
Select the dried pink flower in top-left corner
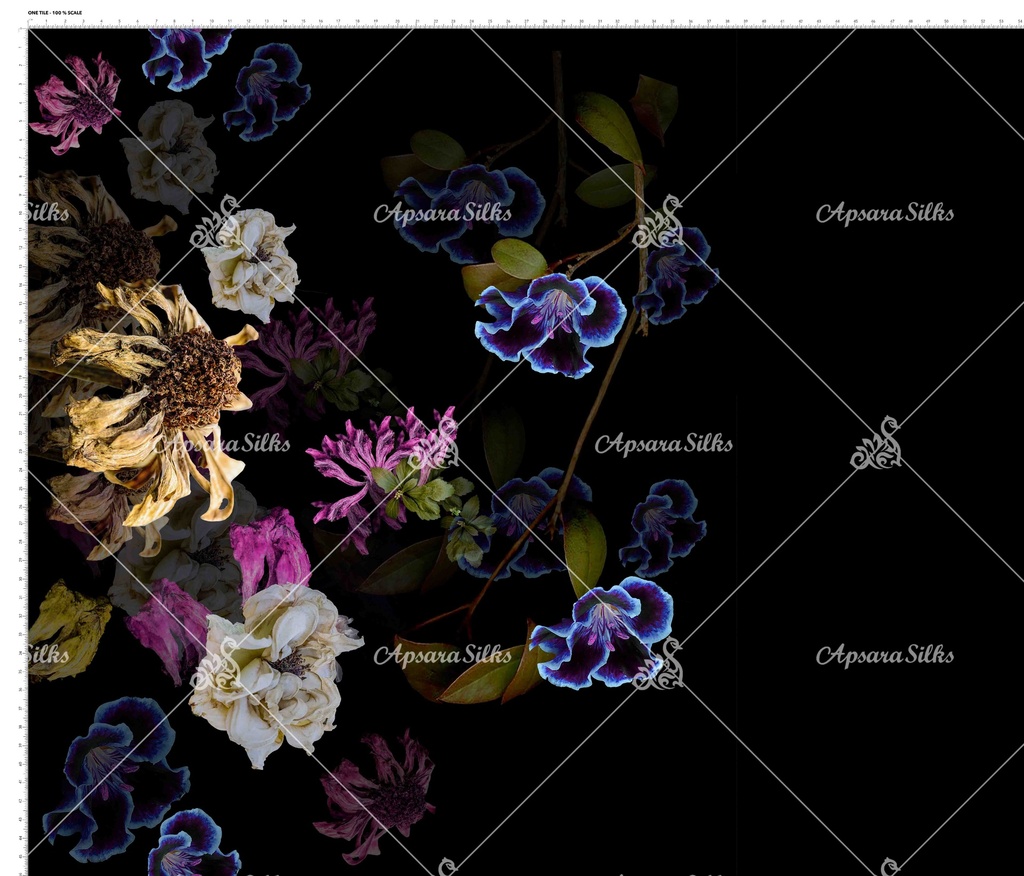tap(75, 104)
